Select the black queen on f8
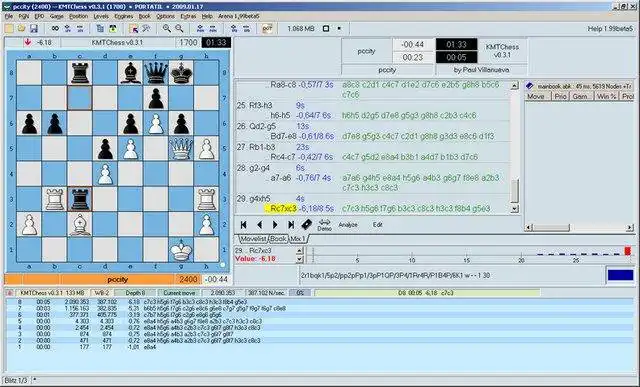This screenshot has height=387, width=640. tap(156, 73)
